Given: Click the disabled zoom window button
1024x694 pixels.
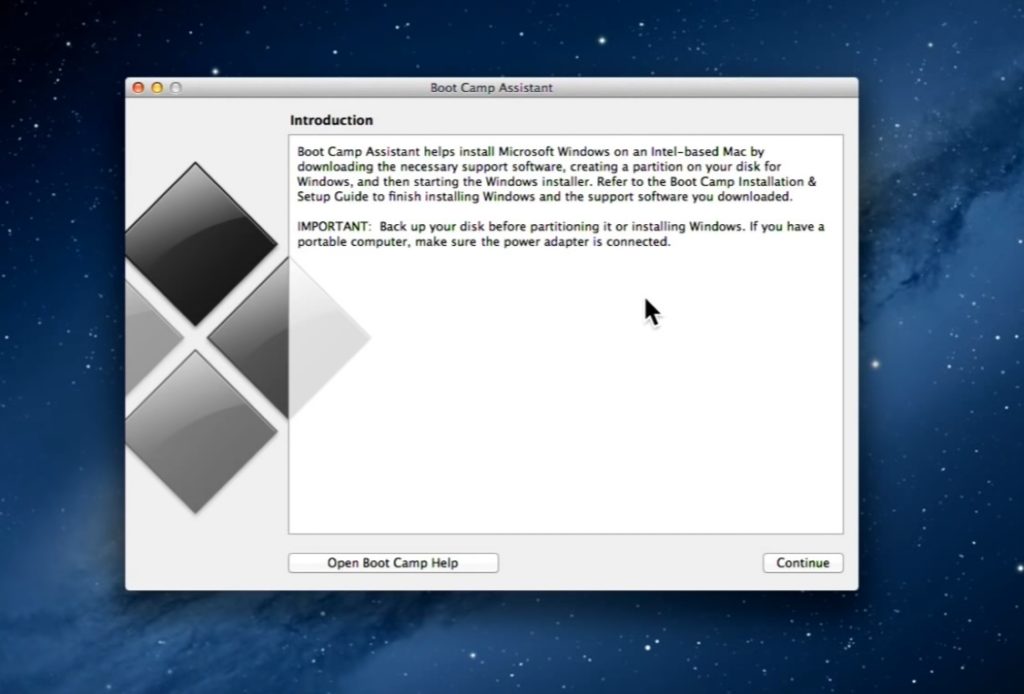Looking at the screenshot, I should 176,87.
